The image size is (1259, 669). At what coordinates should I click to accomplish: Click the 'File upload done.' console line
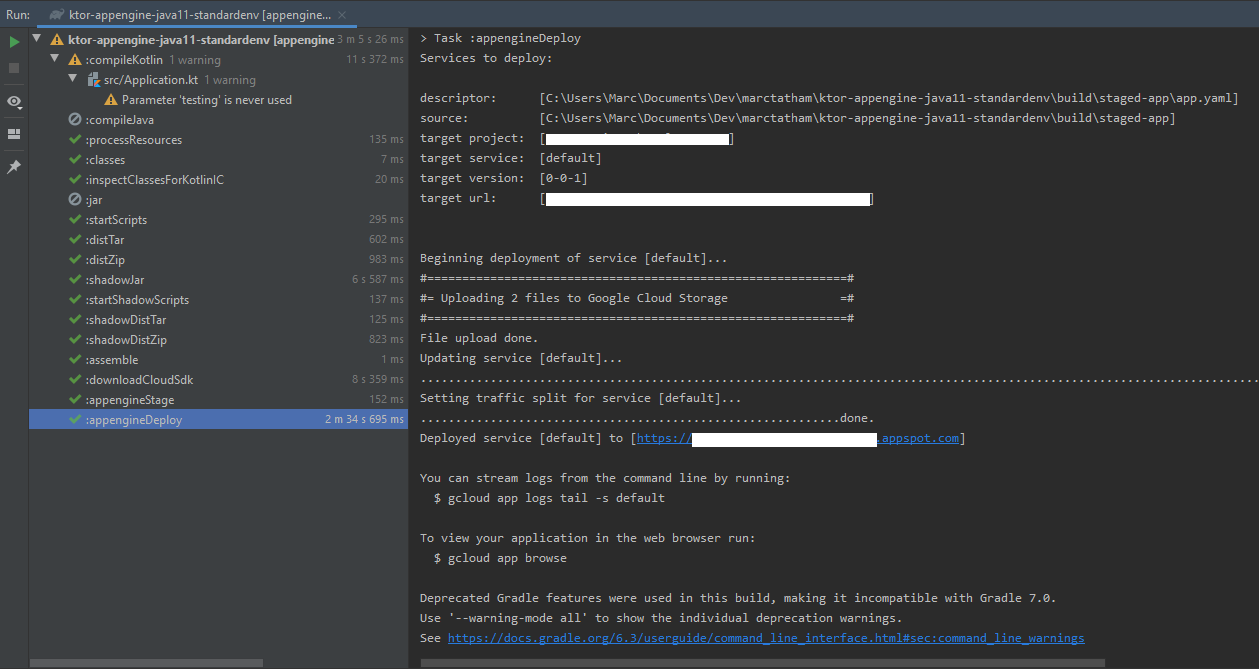[479, 338]
